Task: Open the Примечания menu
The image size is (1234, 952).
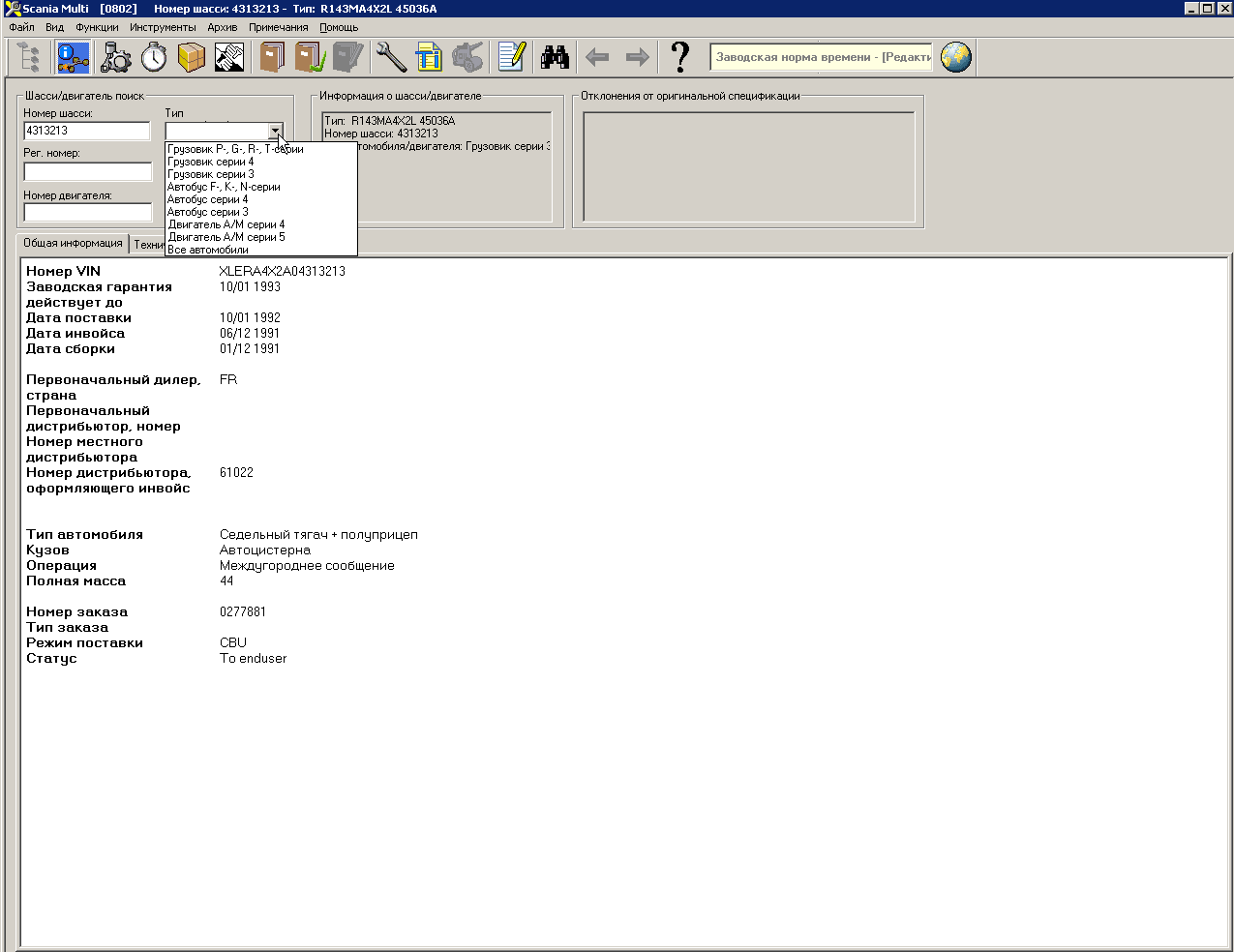Action: [279, 27]
